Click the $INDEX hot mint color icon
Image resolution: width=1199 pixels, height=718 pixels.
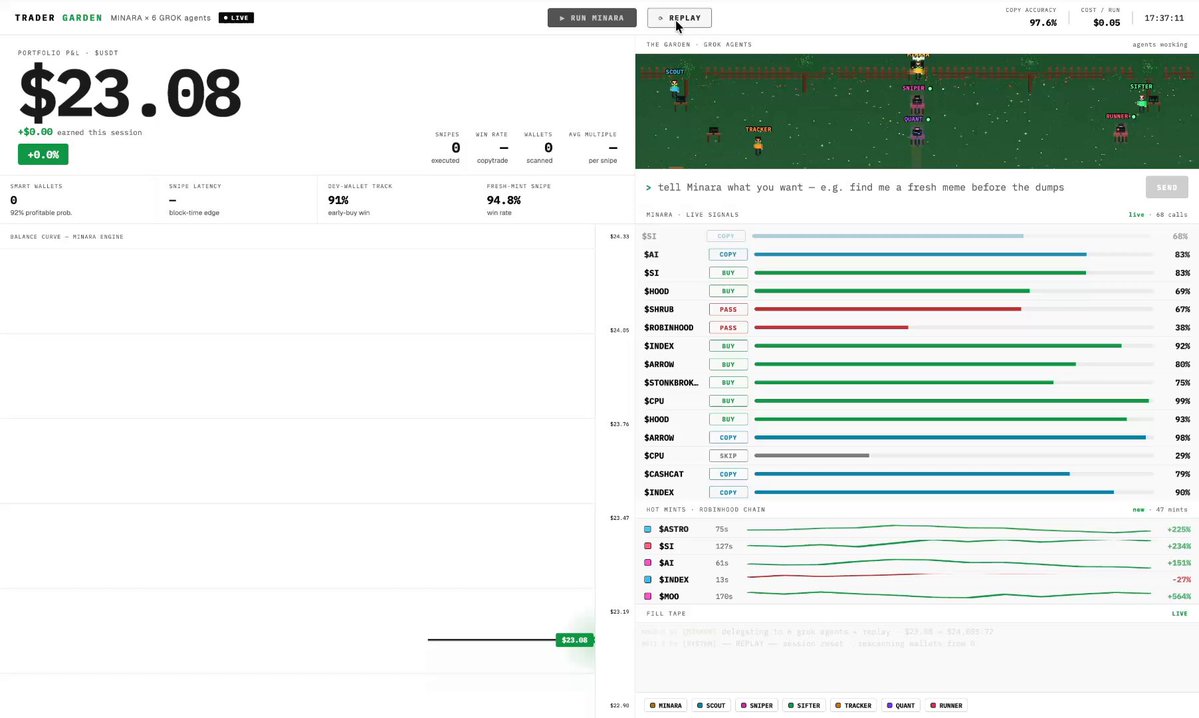coord(648,580)
